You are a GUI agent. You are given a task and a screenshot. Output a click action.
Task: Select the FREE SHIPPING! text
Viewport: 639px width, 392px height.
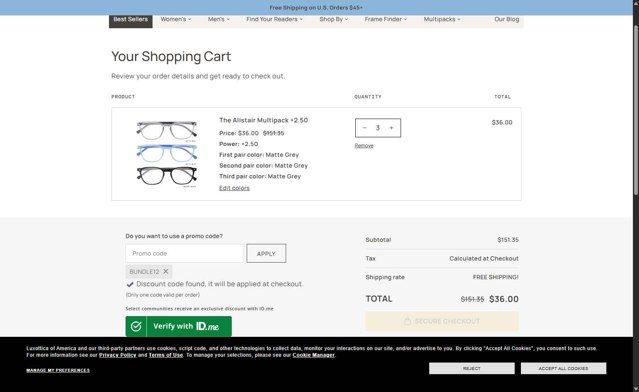496,277
